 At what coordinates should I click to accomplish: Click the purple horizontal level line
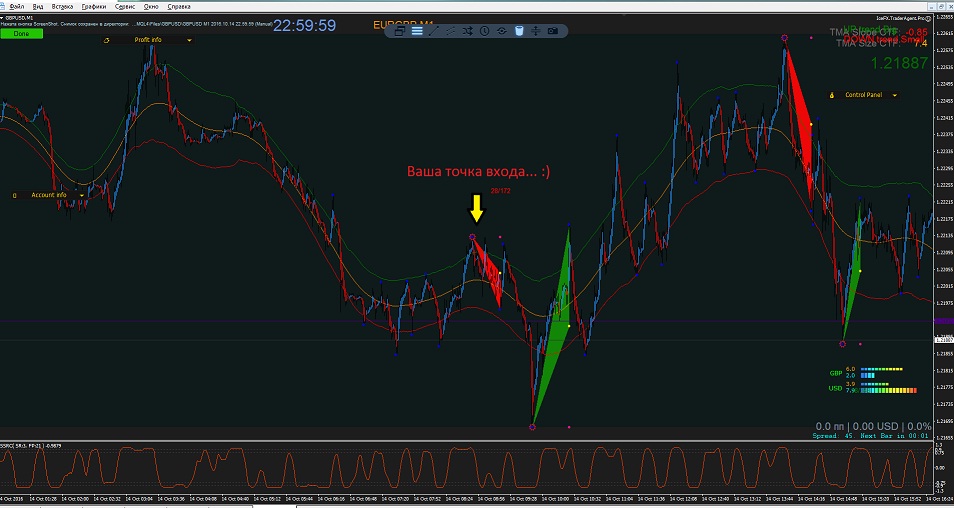(466, 321)
